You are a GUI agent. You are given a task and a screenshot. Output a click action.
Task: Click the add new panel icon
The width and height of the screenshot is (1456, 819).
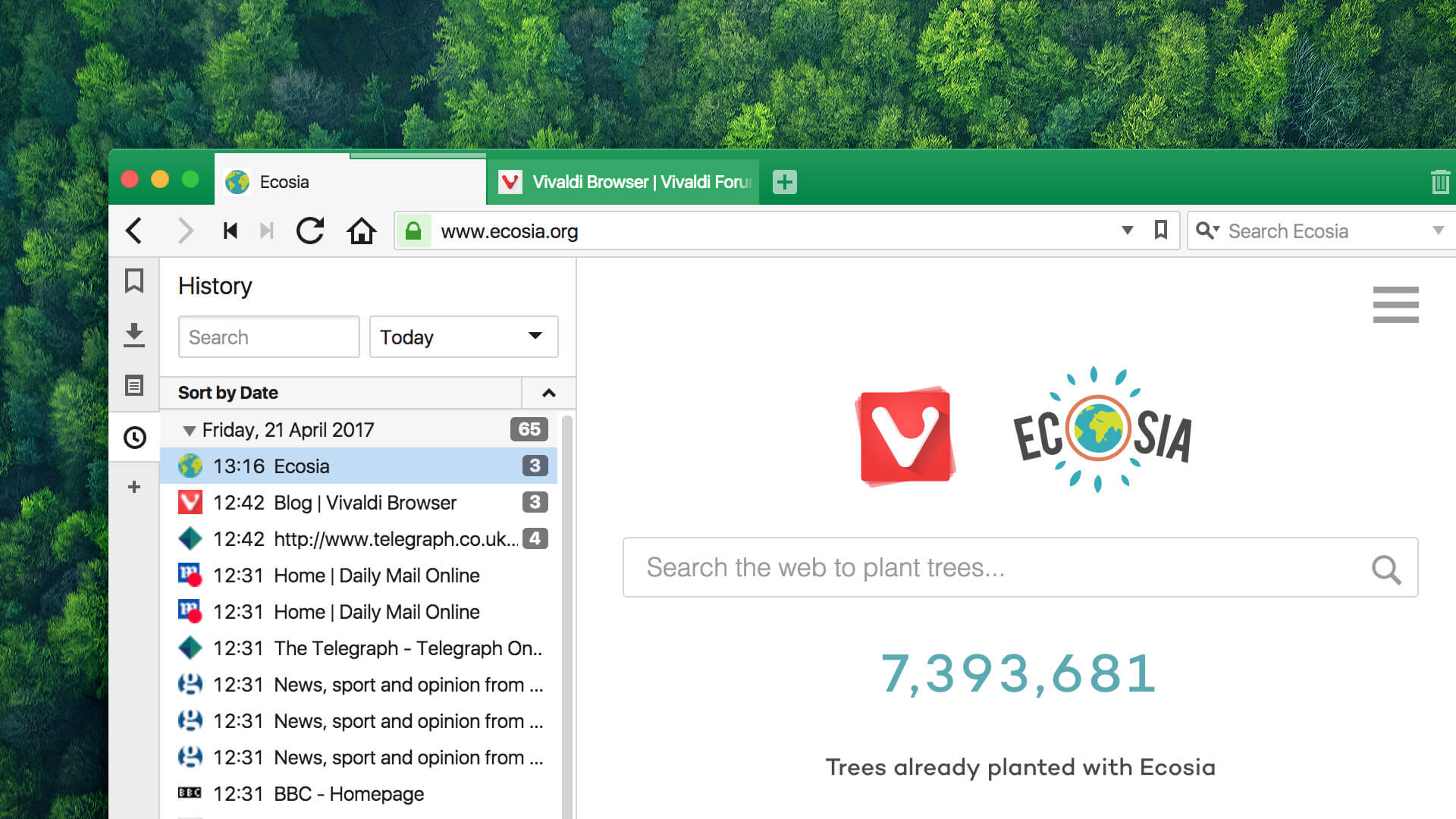pyautogui.click(x=134, y=488)
